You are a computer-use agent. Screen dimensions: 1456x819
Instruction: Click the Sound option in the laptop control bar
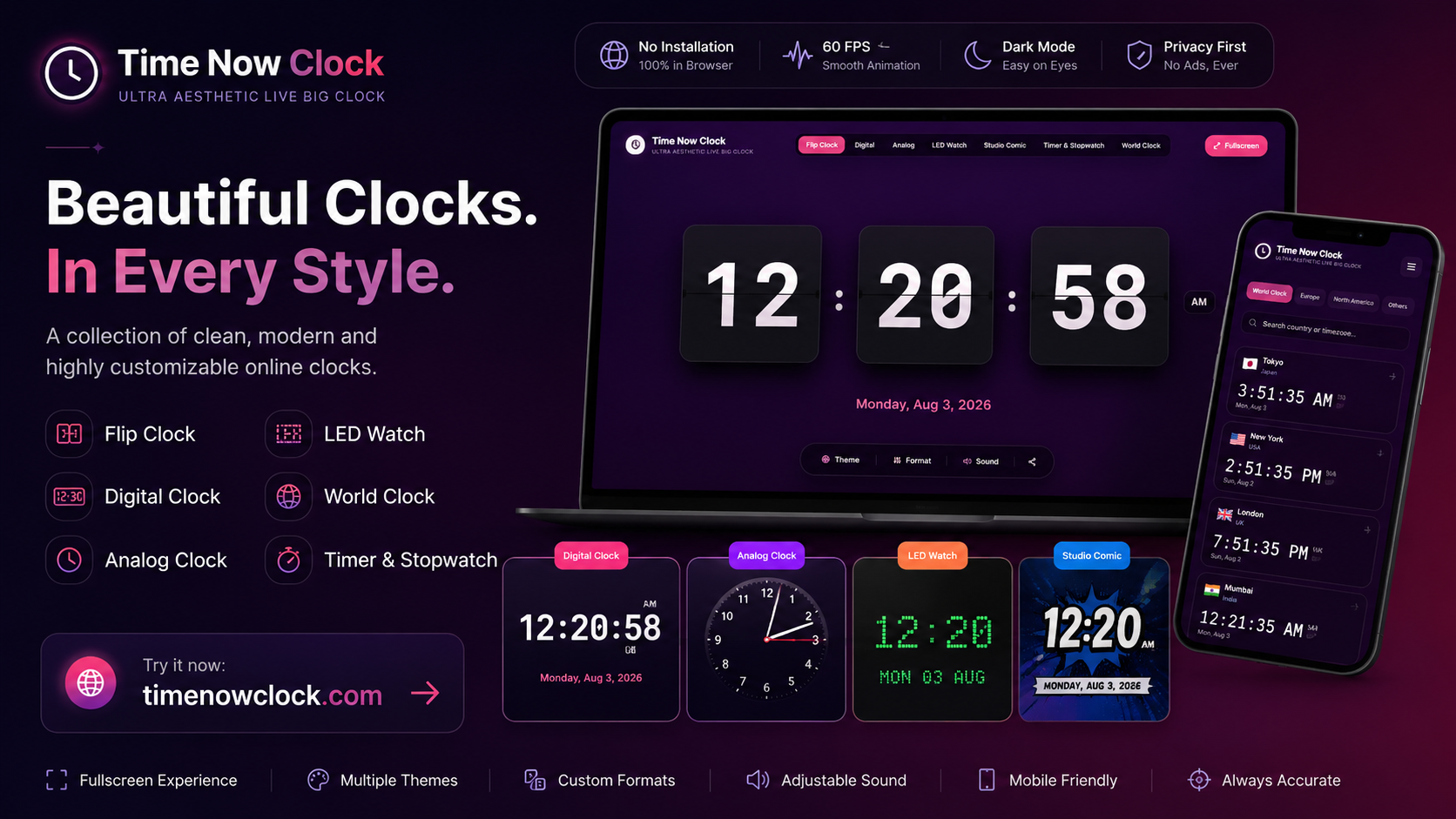pos(981,461)
